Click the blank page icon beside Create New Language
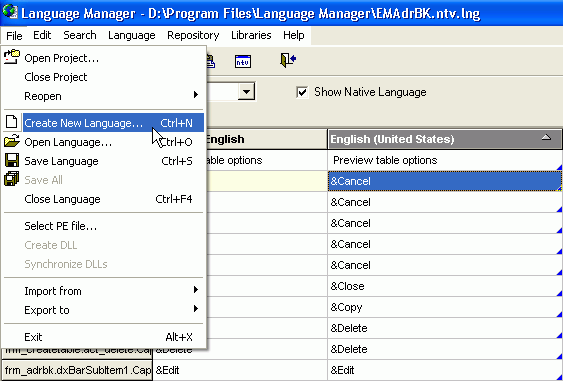The width and height of the screenshot is (563, 381). (11, 122)
